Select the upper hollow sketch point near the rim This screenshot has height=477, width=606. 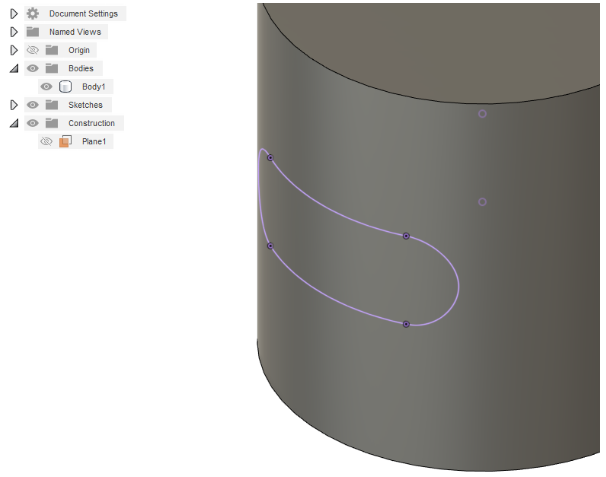(x=482, y=114)
